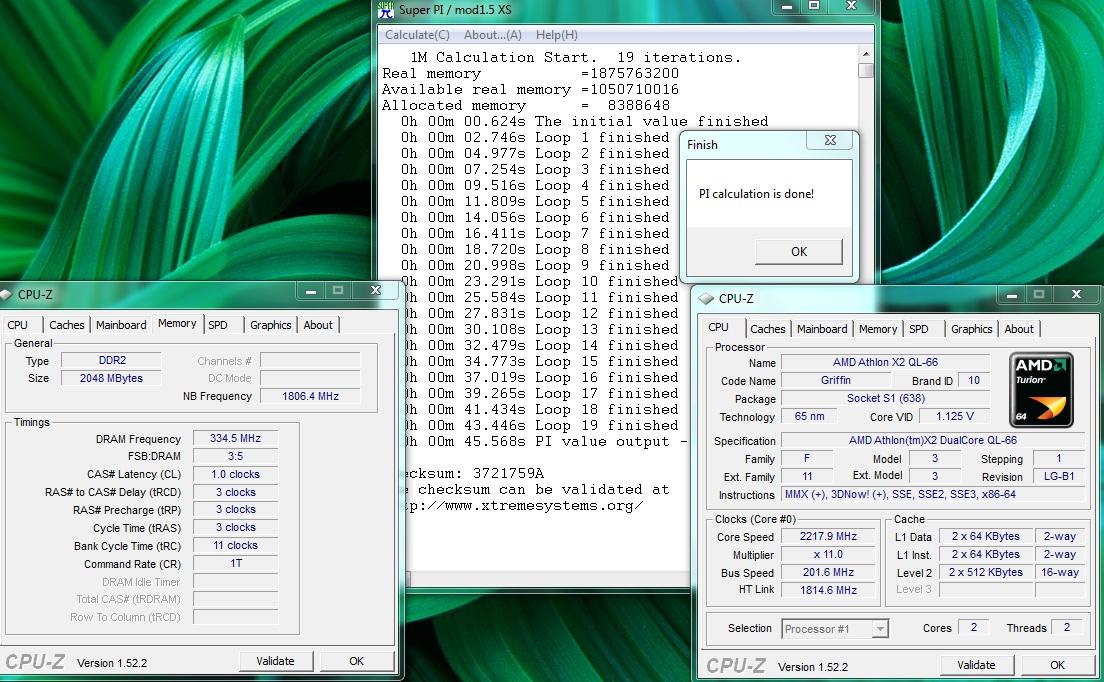Click the DRAM Frequency 334.5 MHz value
This screenshot has height=682, width=1104.
click(x=235, y=438)
